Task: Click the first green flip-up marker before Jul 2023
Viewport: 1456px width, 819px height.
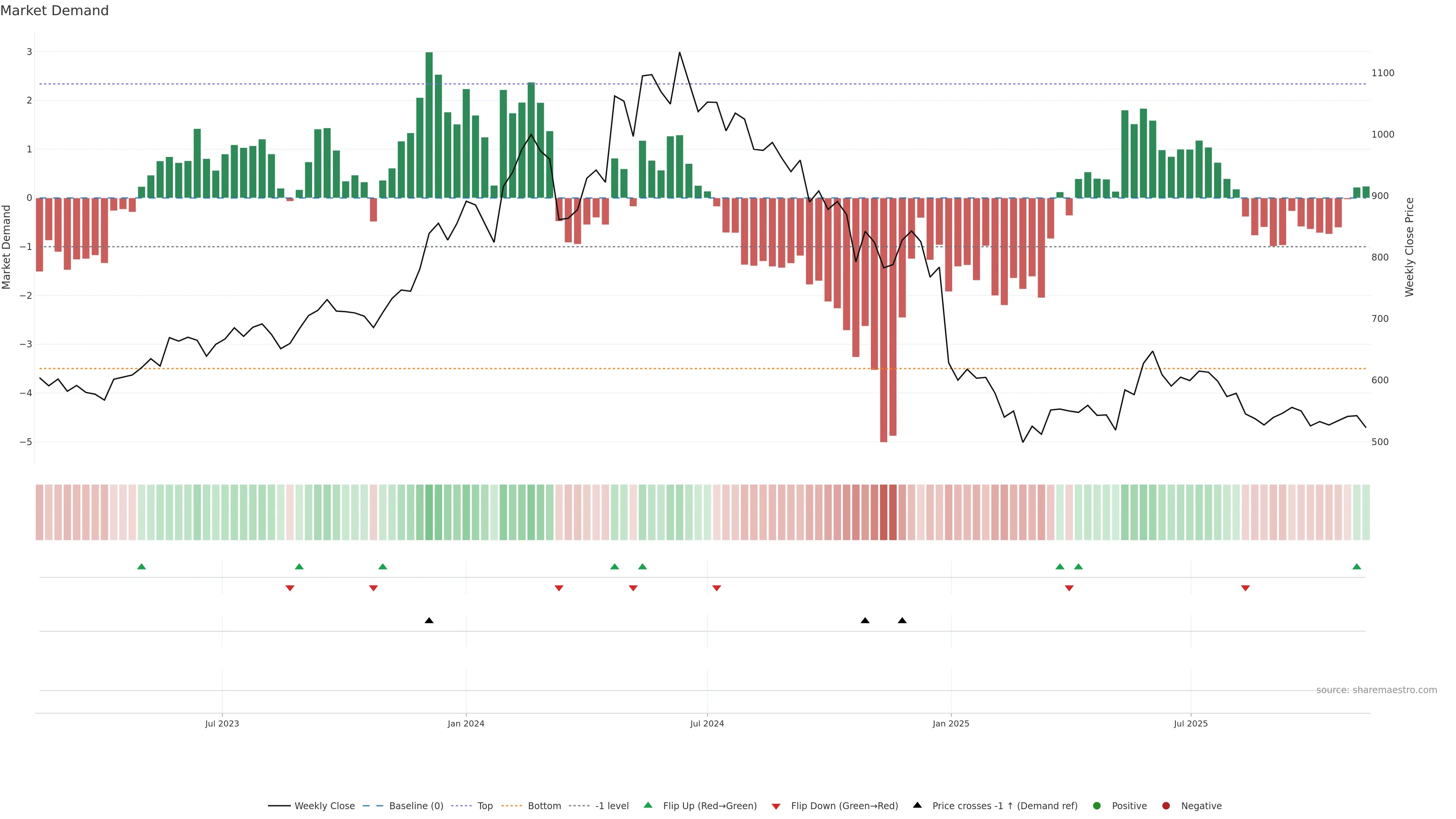Action: pyautogui.click(x=141, y=566)
